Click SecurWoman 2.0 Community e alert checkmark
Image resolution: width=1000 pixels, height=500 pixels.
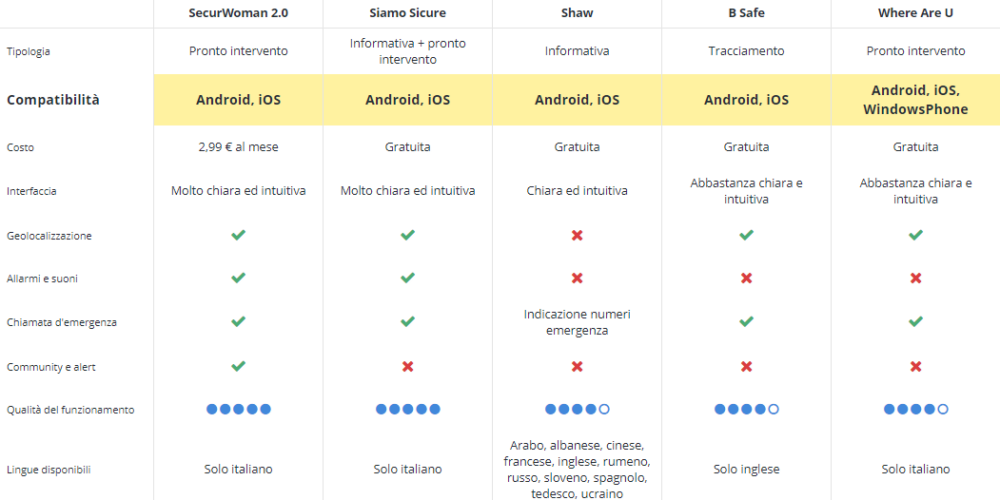239,366
